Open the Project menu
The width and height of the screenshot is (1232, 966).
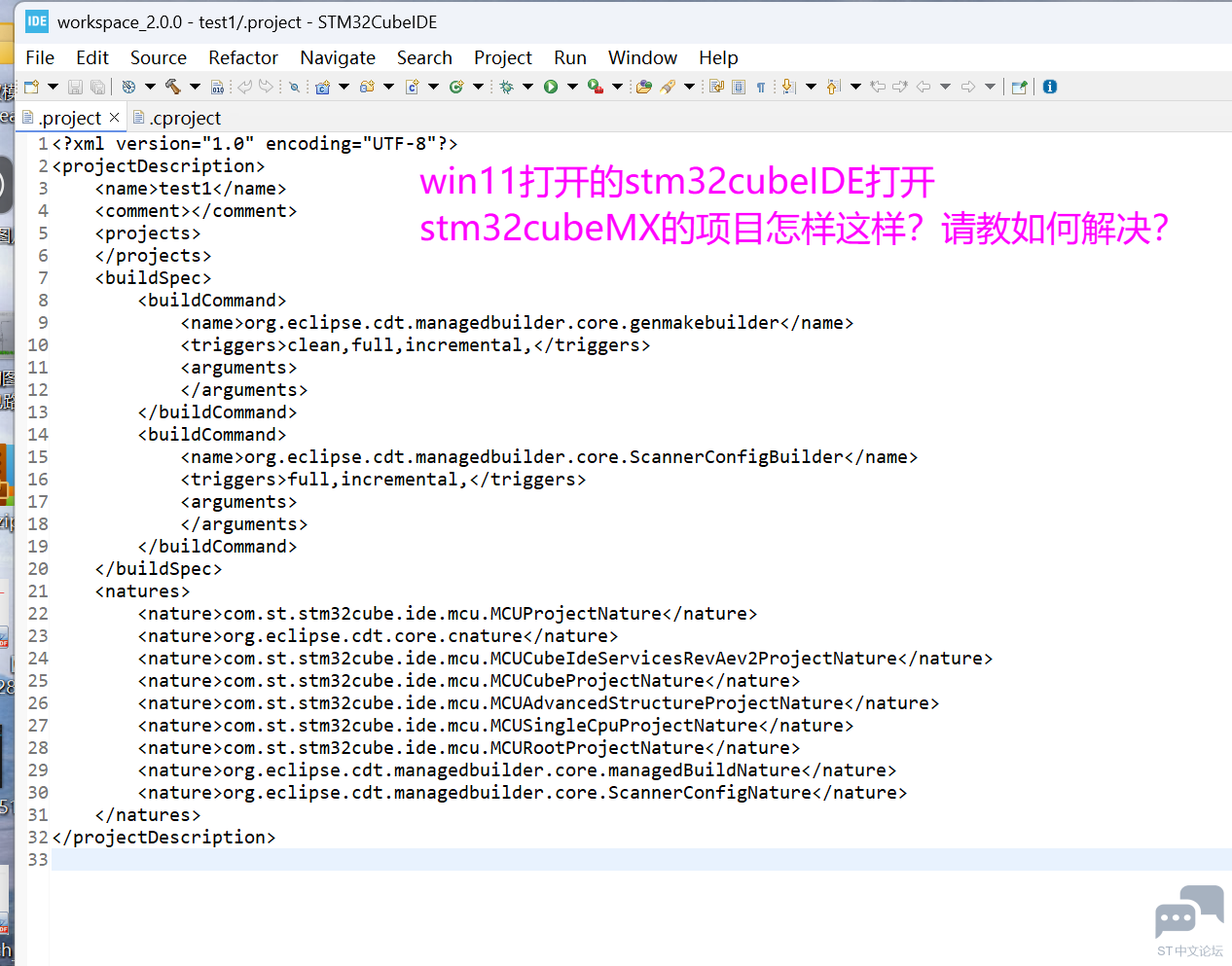pyautogui.click(x=503, y=57)
